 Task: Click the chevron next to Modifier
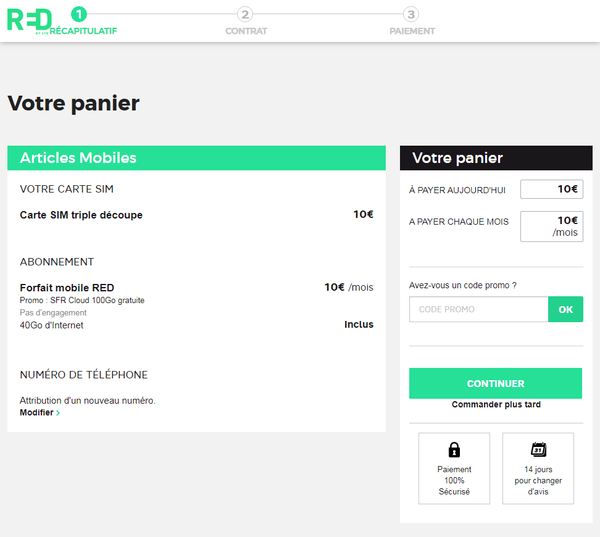coord(58,413)
